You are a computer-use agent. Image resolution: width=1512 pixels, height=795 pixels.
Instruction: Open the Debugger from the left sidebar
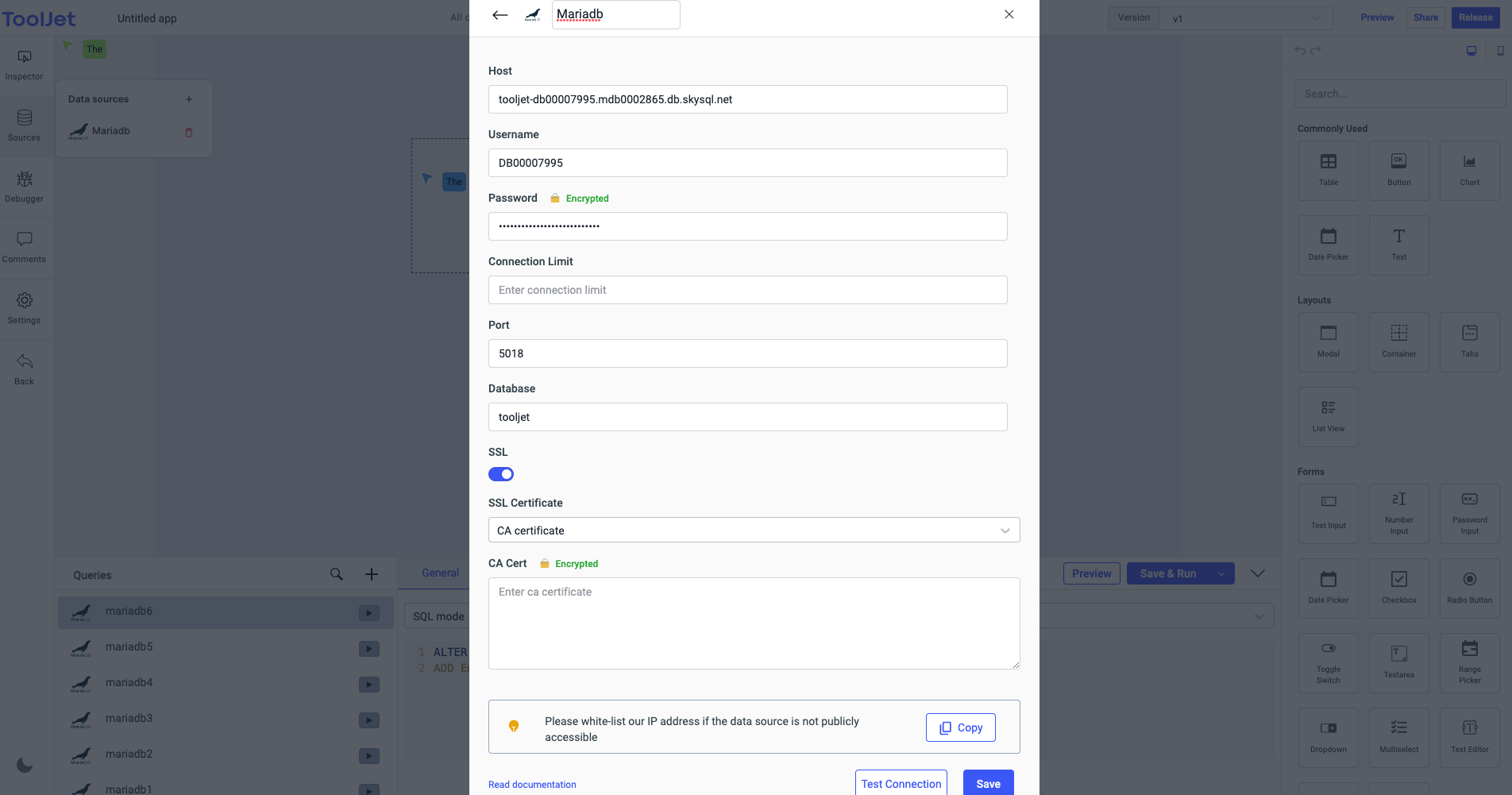pos(25,179)
